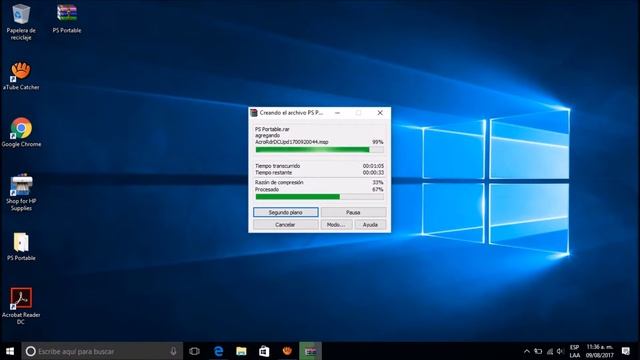Viewport: 640px width, 360px height.
Task: Select the aTube Catcher desktop shortcut
Action: [21, 76]
